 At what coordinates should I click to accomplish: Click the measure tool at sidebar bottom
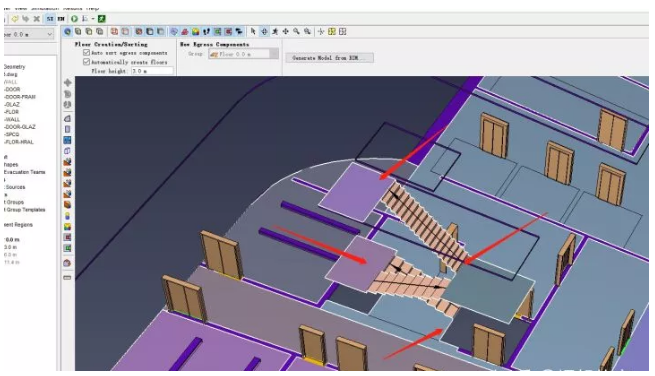(67, 277)
